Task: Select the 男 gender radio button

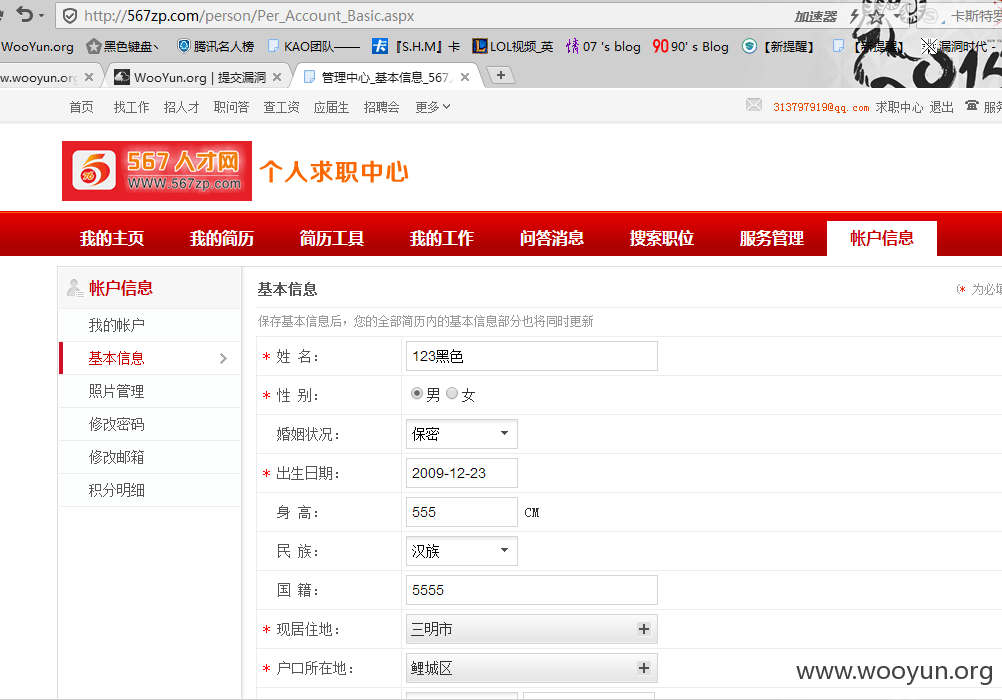Action: coord(417,393)
